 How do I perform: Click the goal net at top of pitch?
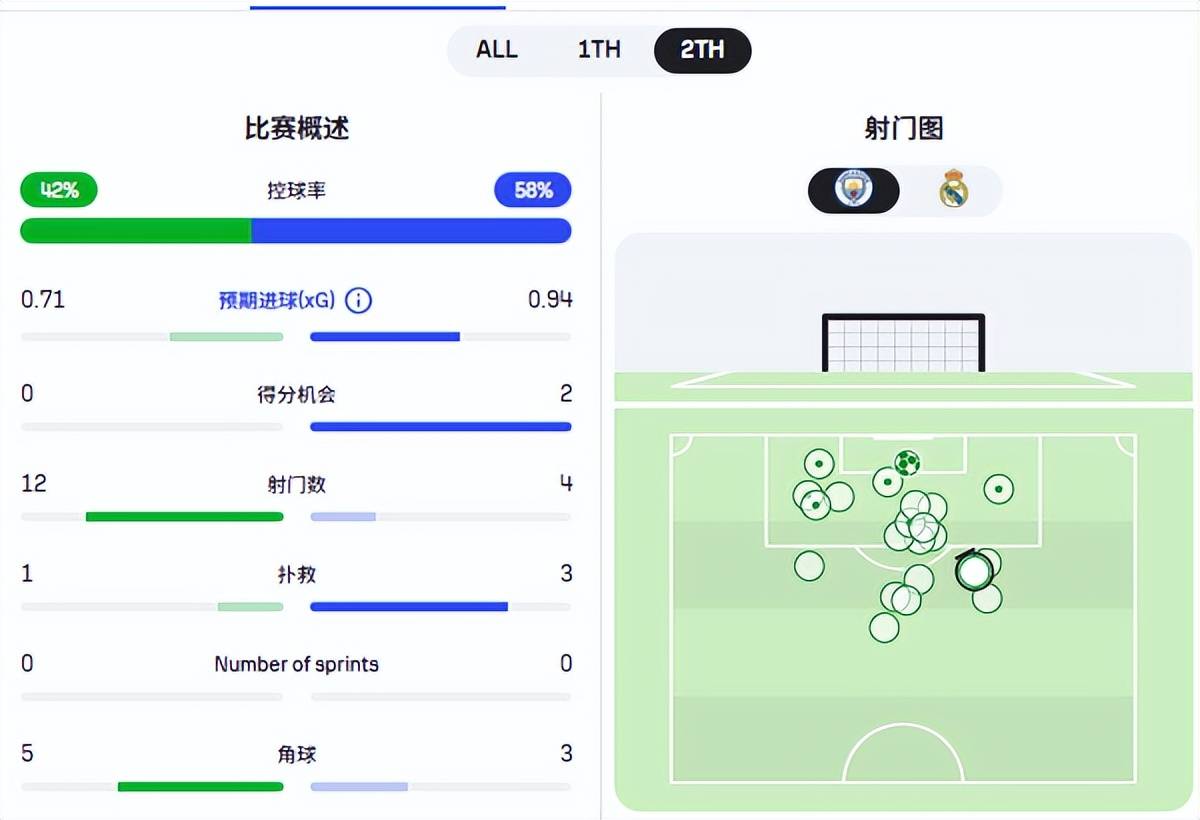(903, 344)
